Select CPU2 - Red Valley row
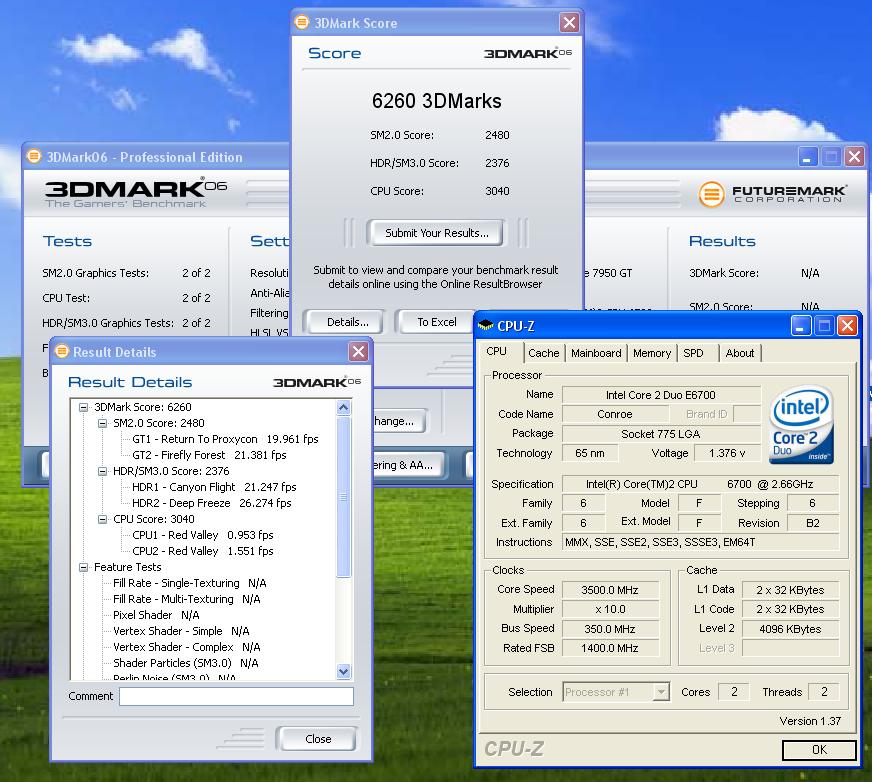This screenshot has height=782, width=872. [202, 551]
